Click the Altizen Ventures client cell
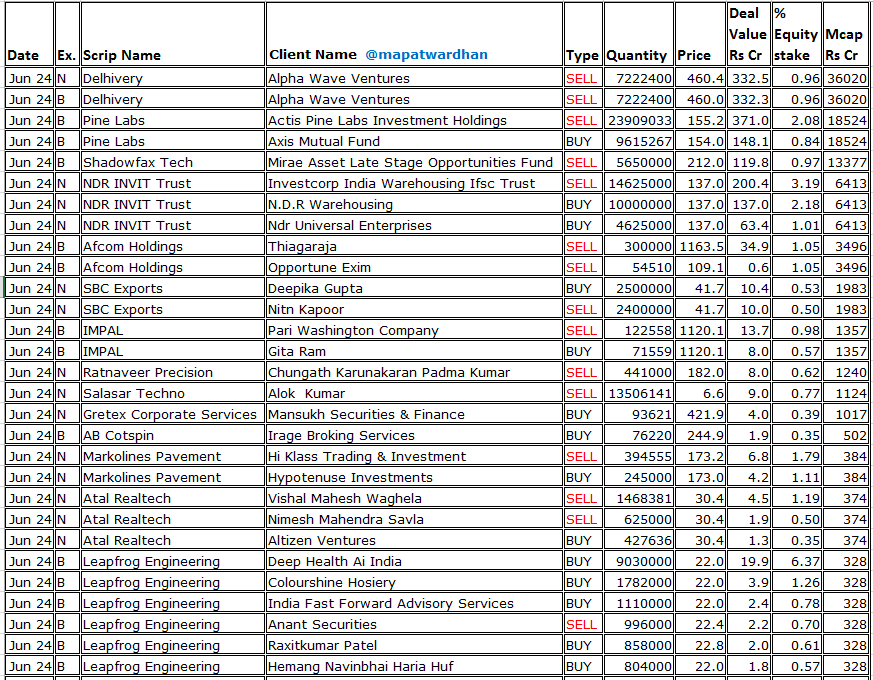This screenshot has width=873, height=680. pos(414,540)
